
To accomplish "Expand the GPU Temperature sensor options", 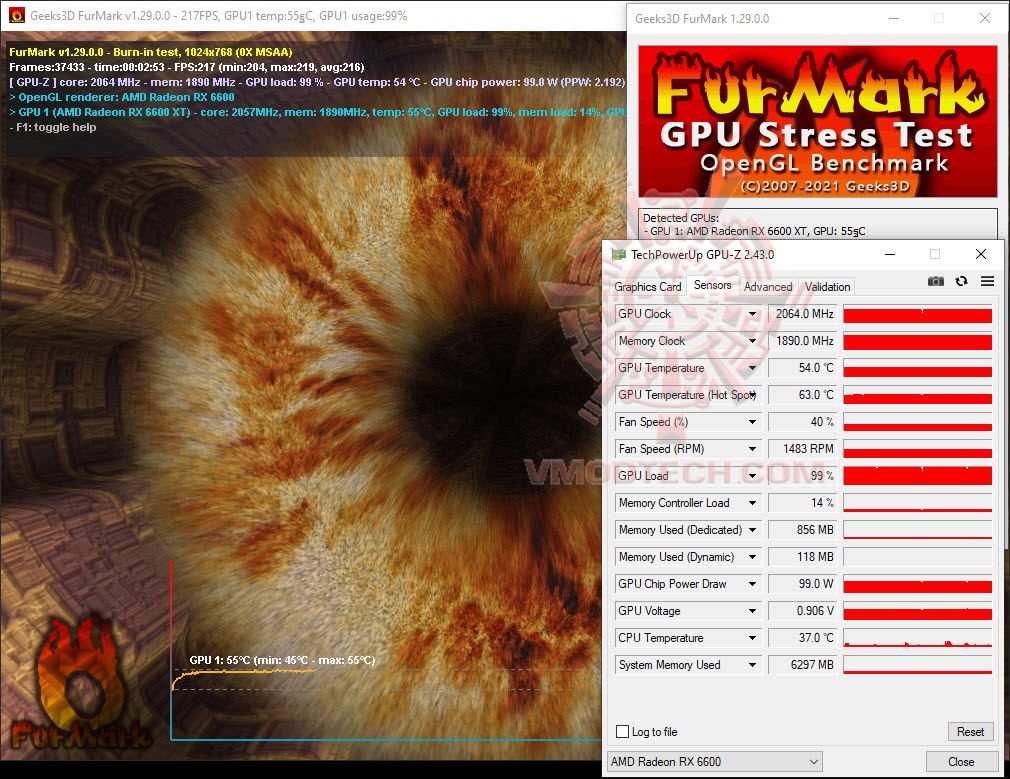I will (754, 367).
